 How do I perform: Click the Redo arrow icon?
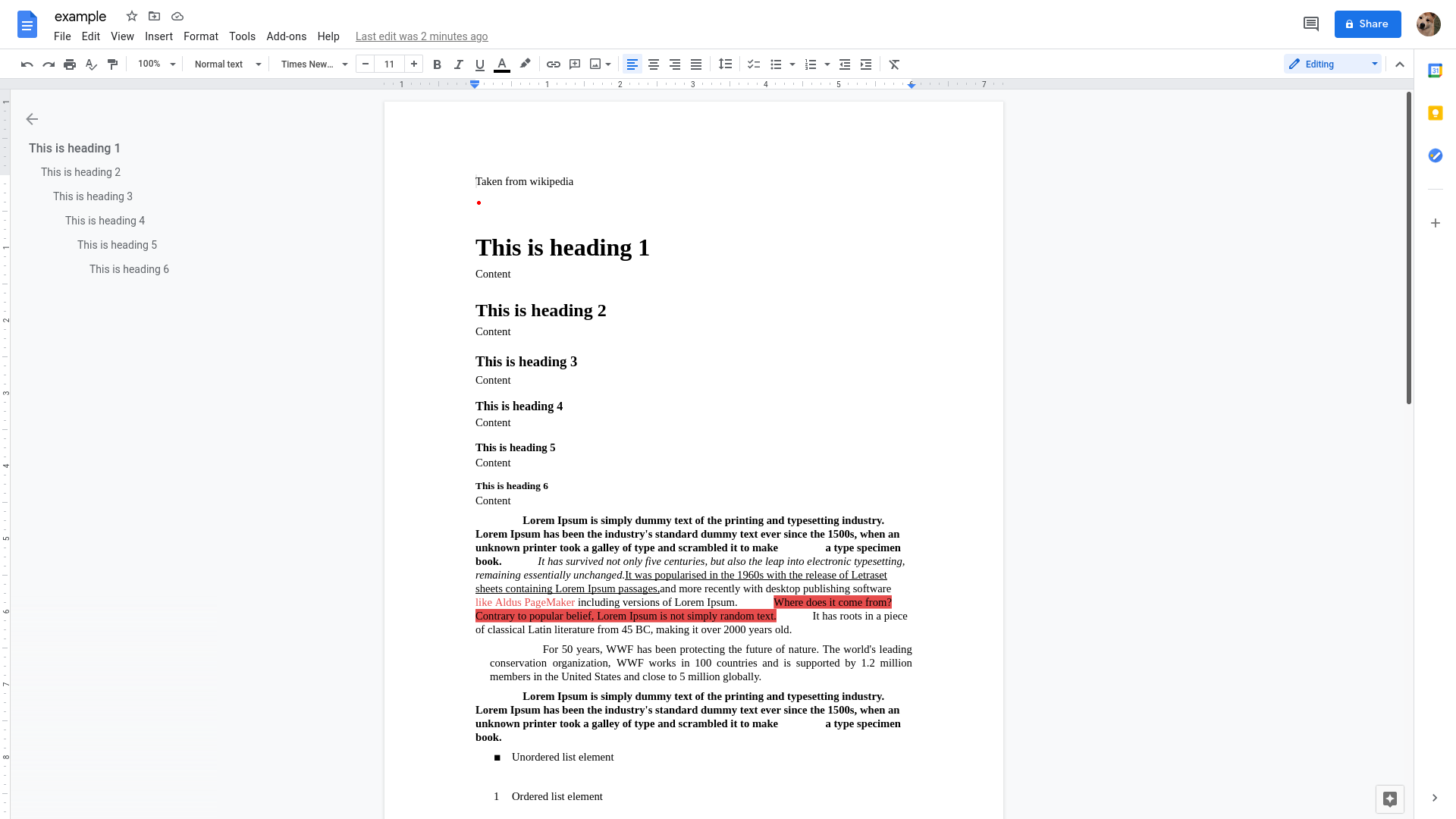pyautogui.click(x=49, y=64)
